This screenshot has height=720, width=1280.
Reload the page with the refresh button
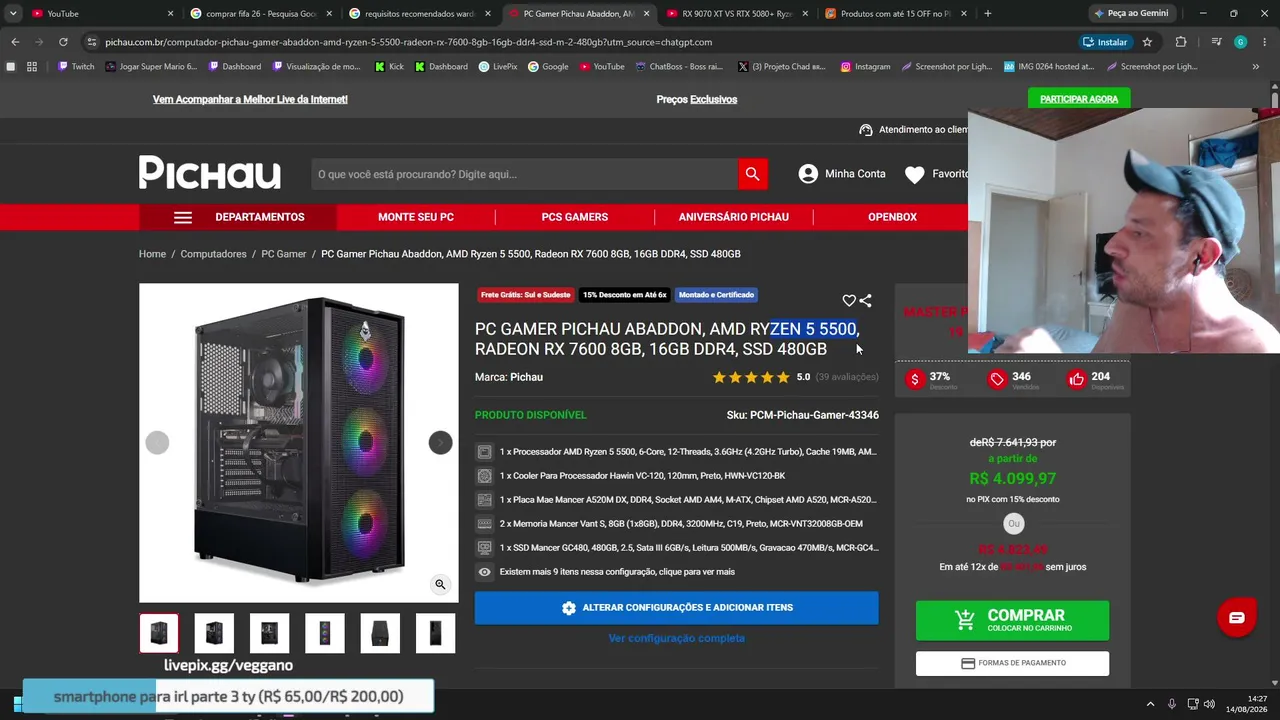pyautogui.click(x=63, y=42)
